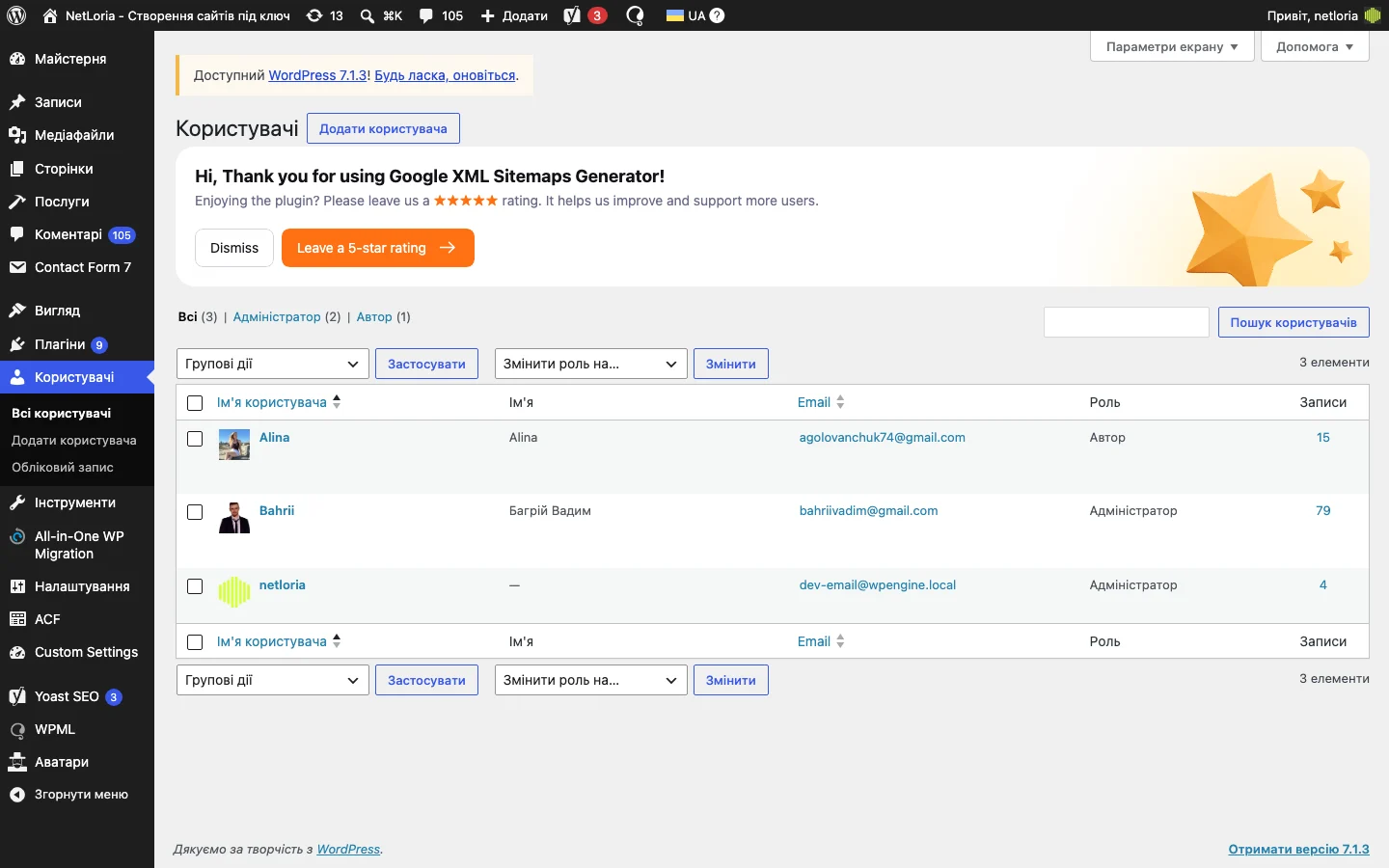Open All-in-One WP Migration in sidebar
Image resolution: width=1389 pixels, height=868 pixels.
[x=77, y=545]
